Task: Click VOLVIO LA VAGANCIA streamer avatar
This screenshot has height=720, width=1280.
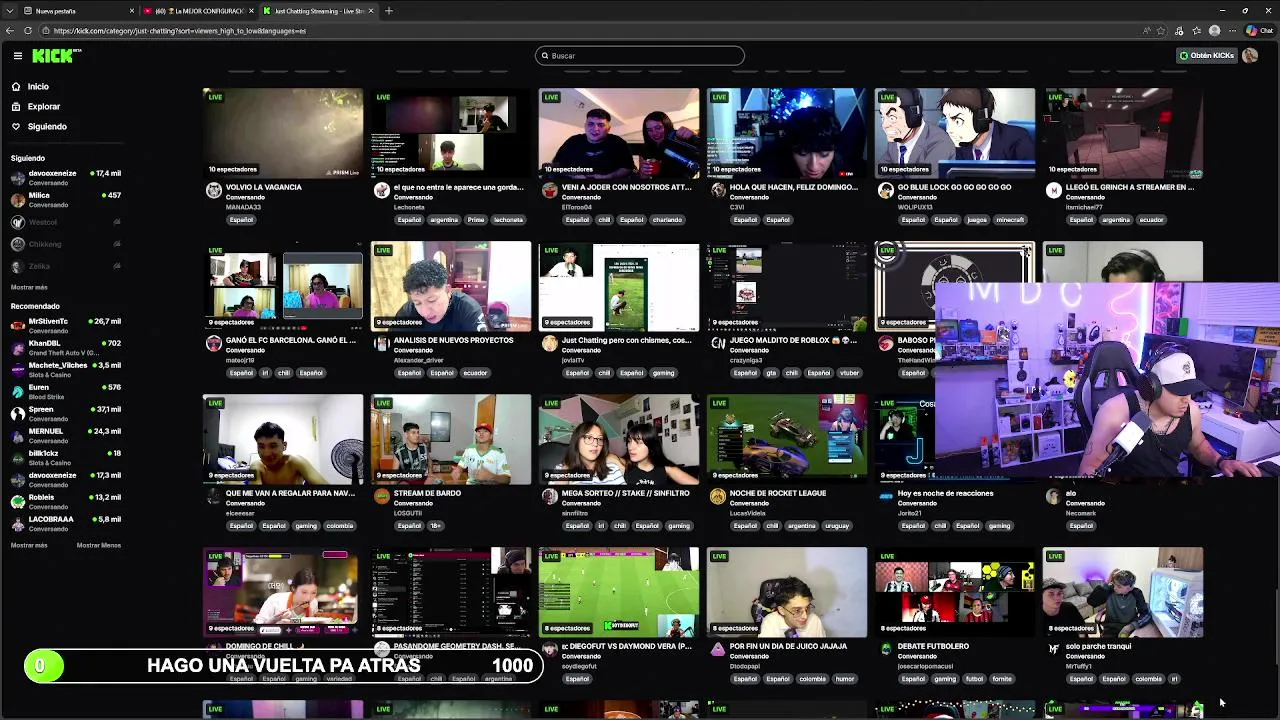Action: coord(213,191)
